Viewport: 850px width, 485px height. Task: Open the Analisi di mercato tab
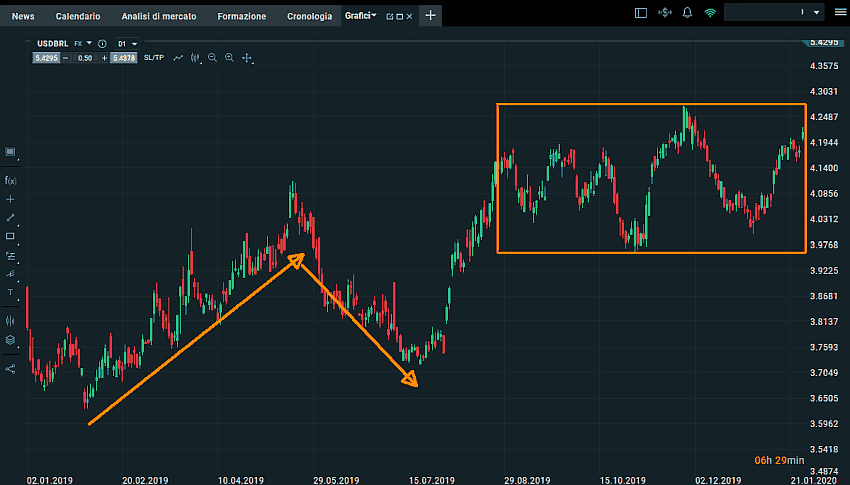pyautogui.click(x=159, y=17)
